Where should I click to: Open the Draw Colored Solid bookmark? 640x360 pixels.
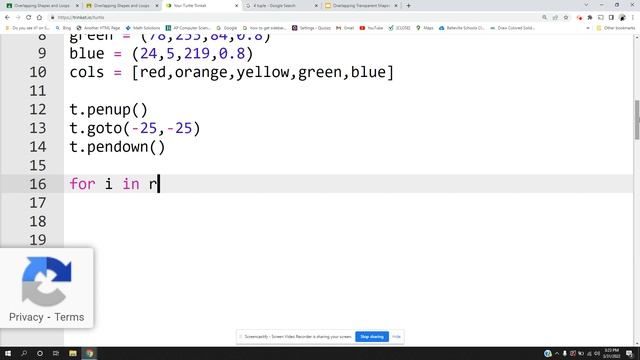click(x=512, y=28)
